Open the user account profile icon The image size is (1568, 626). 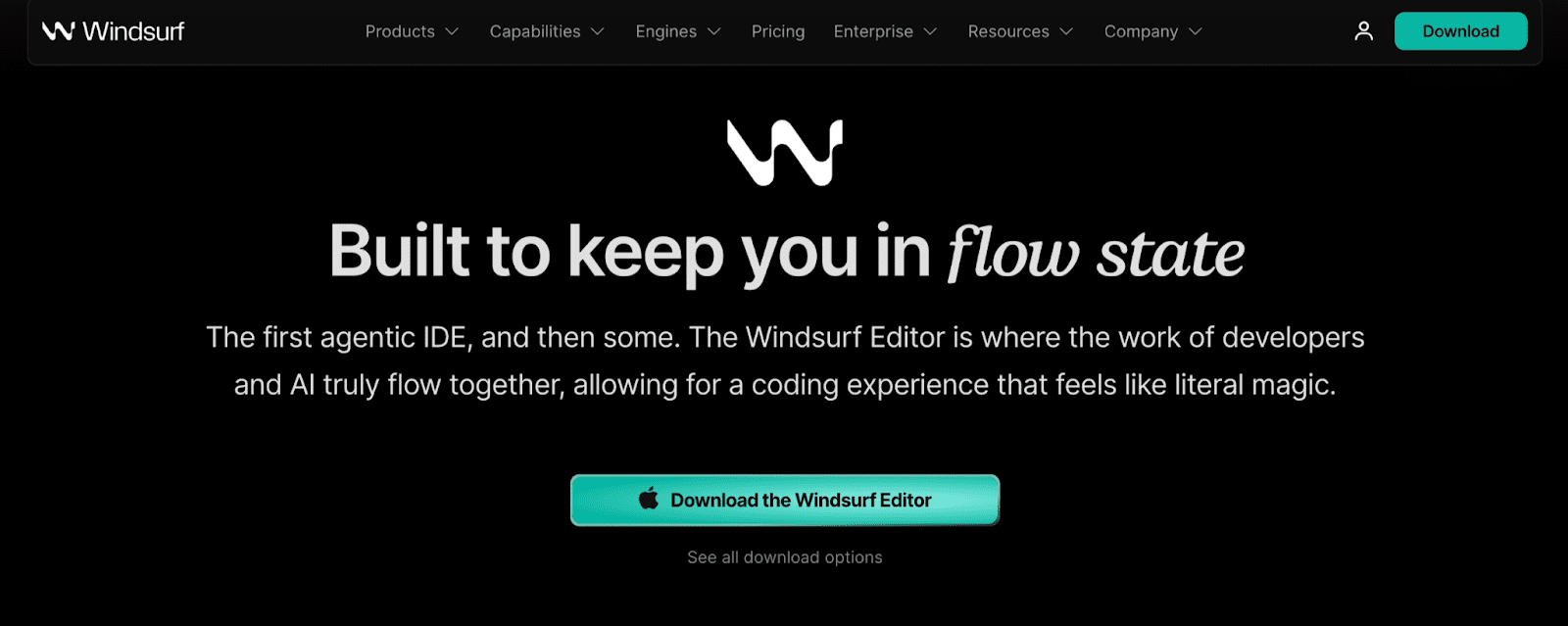pos(1363,31)
